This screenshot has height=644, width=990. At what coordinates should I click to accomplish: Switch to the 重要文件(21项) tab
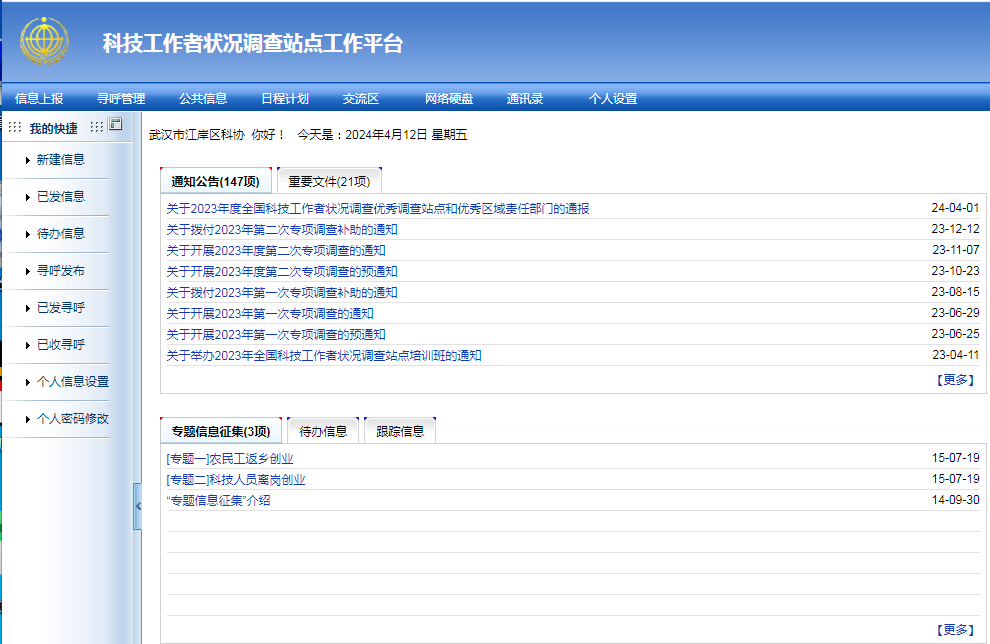pos(329,181)
